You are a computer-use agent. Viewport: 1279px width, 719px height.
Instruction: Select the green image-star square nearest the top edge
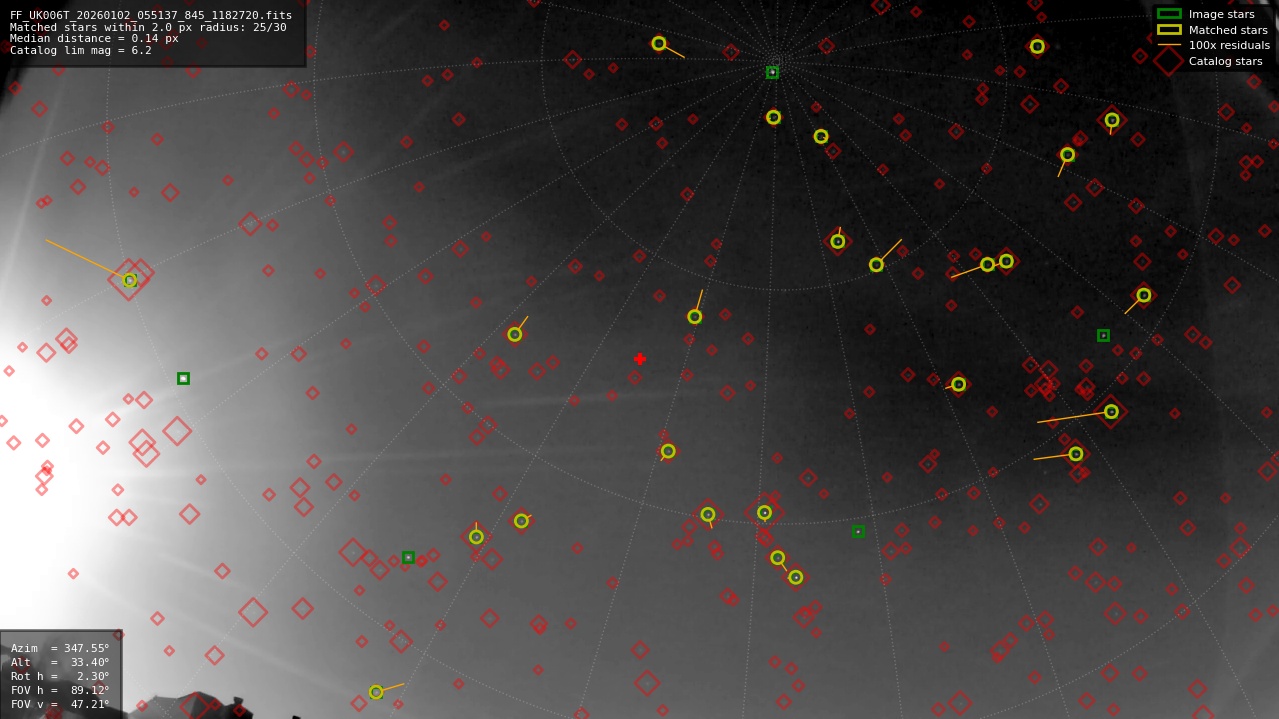[x=772, y=72]
